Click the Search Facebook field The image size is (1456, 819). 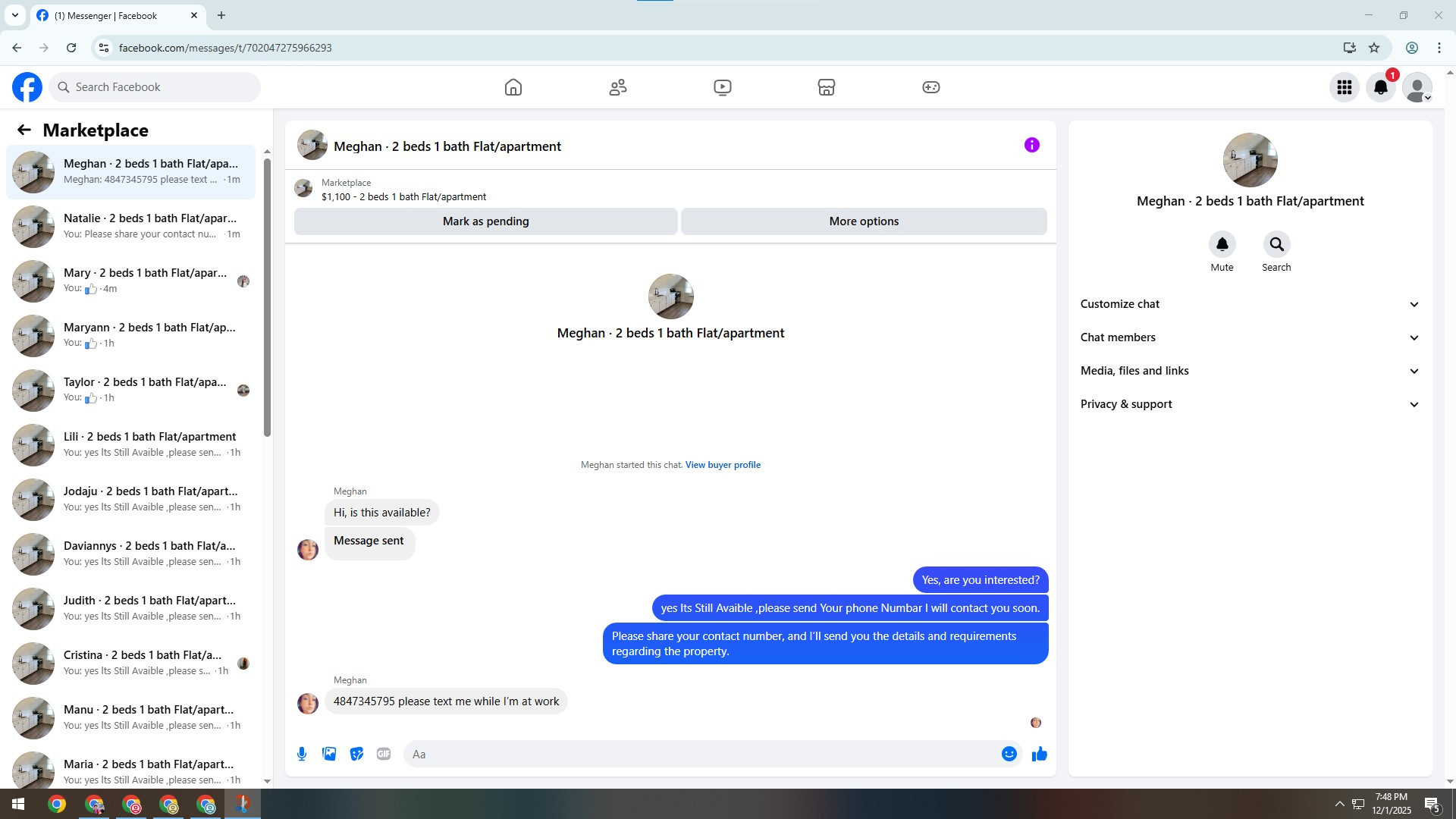point(155,87)
